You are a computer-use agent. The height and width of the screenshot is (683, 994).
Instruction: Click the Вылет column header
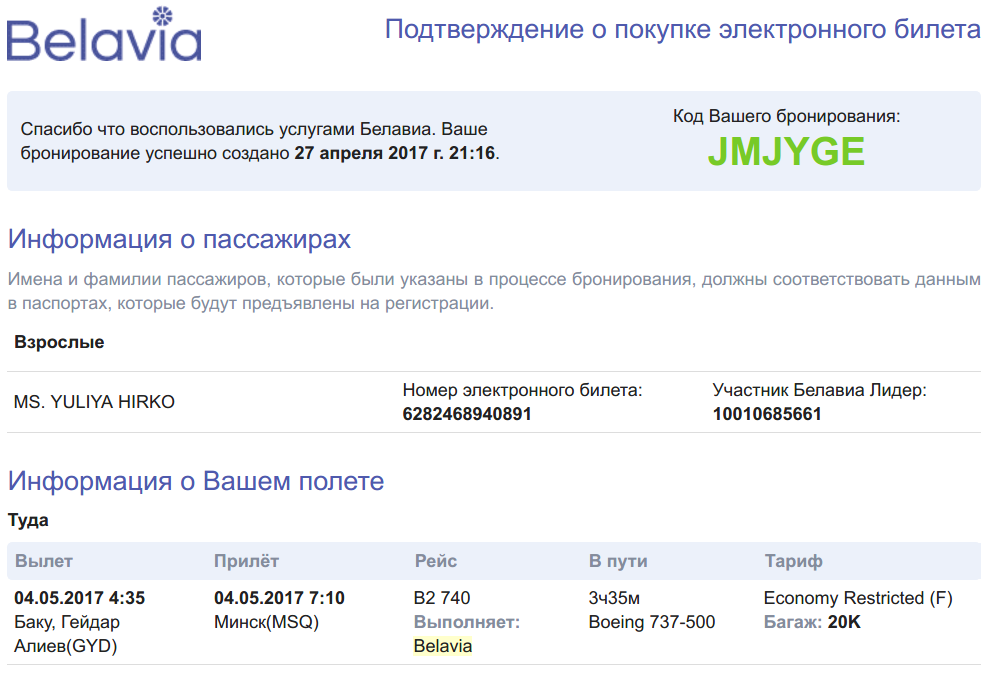(x=44, y=561)
